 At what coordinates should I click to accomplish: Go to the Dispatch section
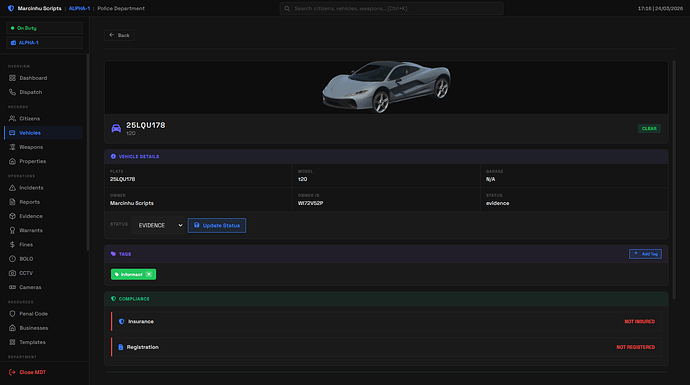tap(44, 92)
